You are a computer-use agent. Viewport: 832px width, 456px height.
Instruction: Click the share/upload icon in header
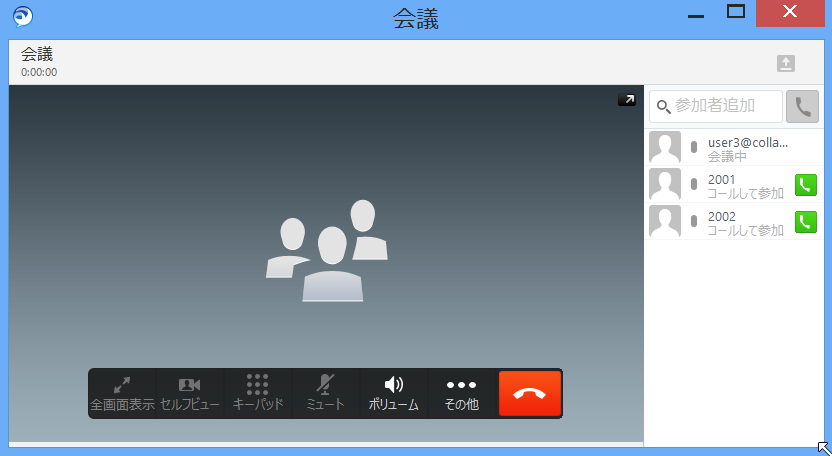point(786,64)
